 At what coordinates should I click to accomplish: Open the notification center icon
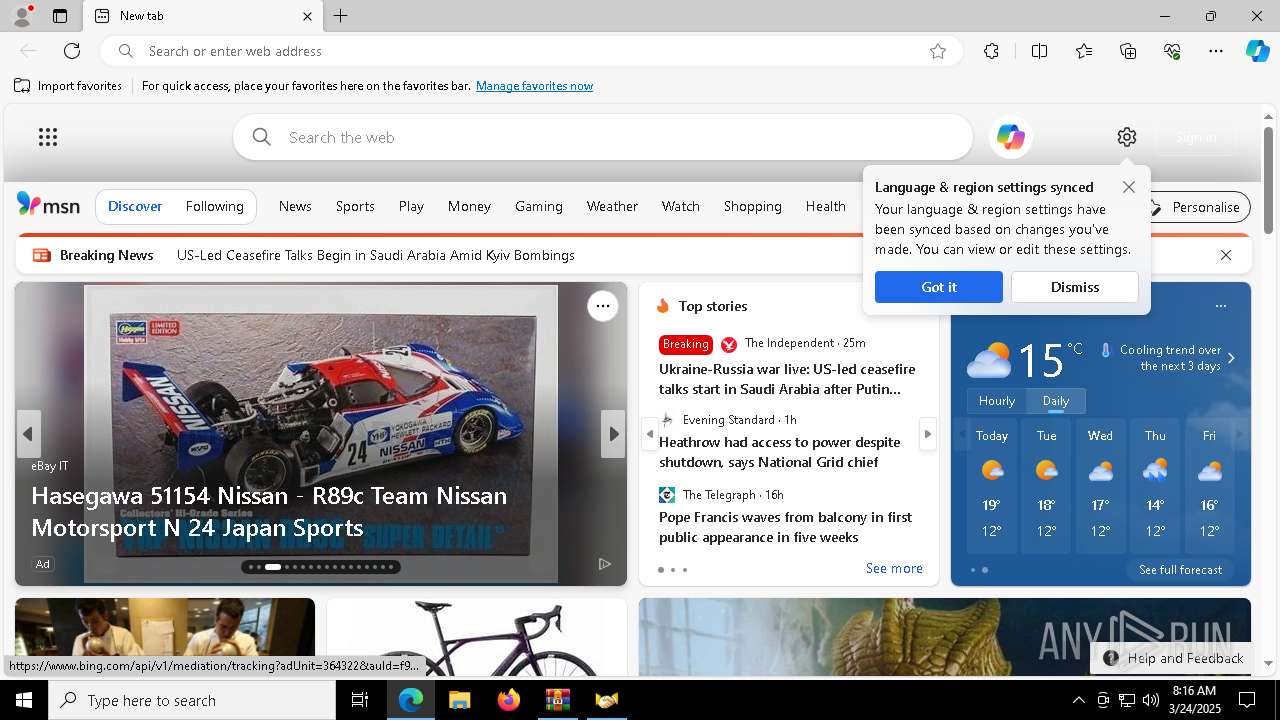1247,700
